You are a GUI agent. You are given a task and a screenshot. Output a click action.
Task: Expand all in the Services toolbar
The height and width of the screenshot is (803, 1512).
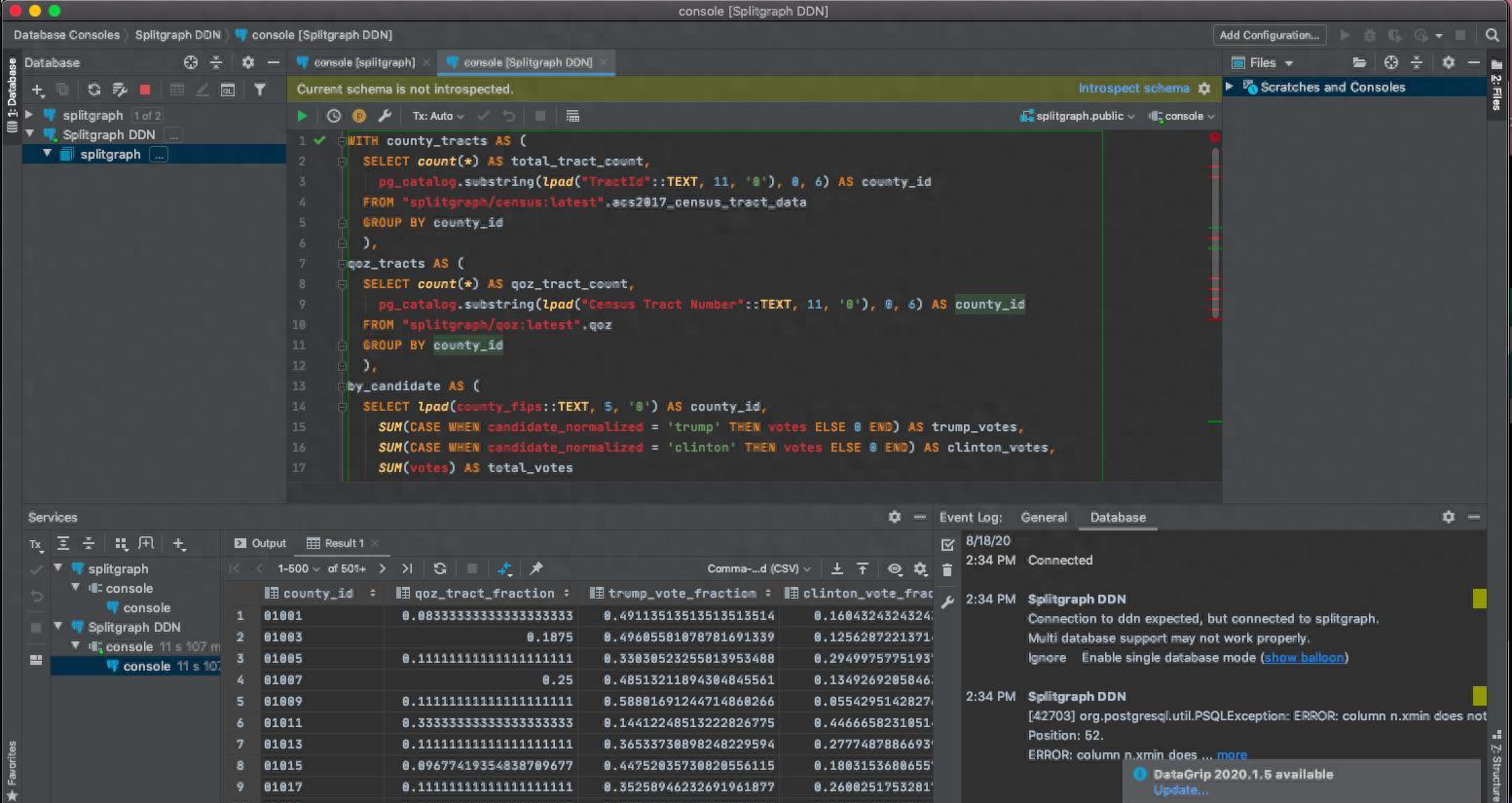(x=63, y=543)
